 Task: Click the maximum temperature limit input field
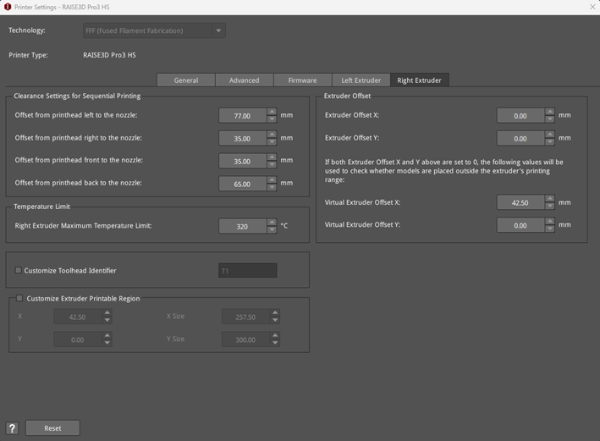tap(240, 226)
